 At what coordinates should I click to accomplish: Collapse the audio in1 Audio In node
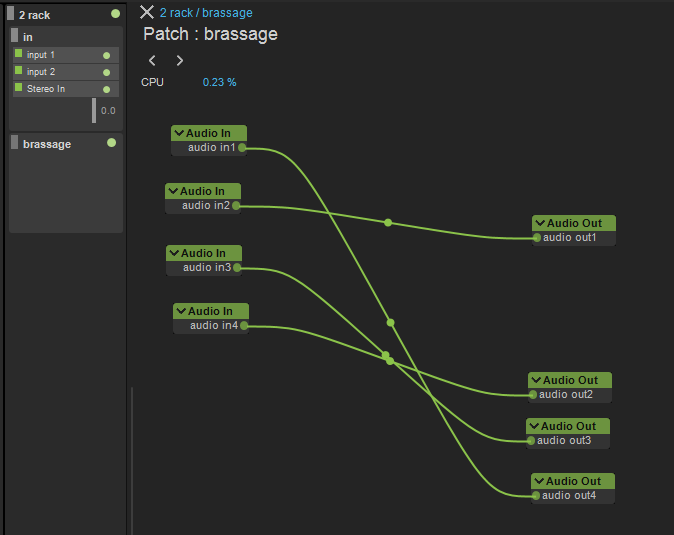pos(179,133)
